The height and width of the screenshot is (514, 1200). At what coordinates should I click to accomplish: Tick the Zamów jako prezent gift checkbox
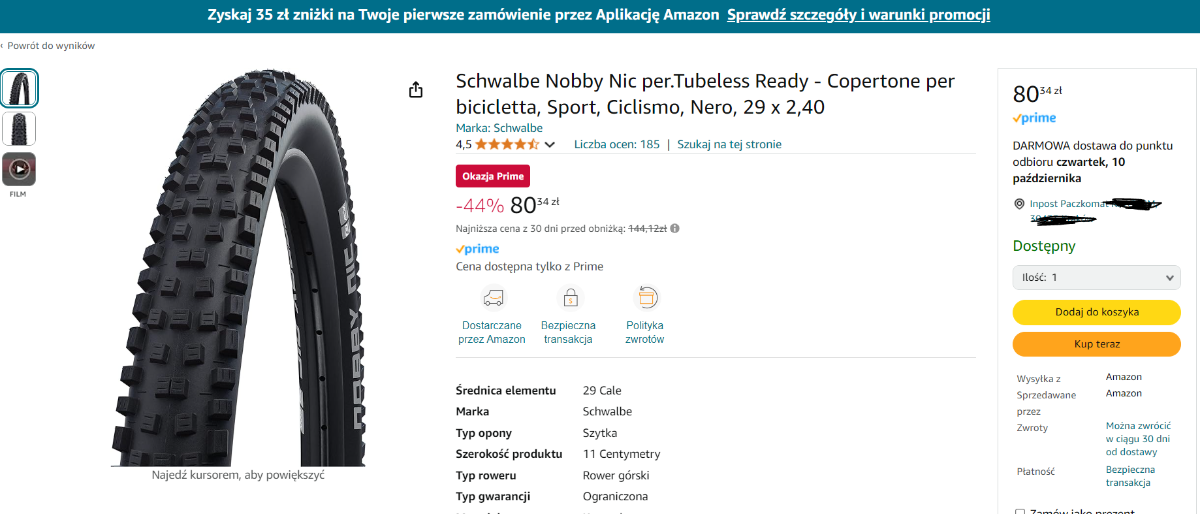pos(1020,512)
